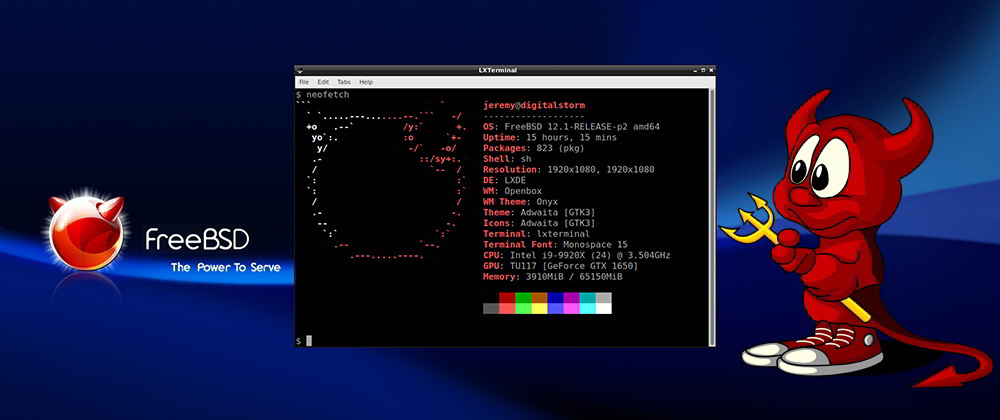Maximize the LXTerminal window
The width and height of the screenshot is (1000, 420).
pos(703,70)
